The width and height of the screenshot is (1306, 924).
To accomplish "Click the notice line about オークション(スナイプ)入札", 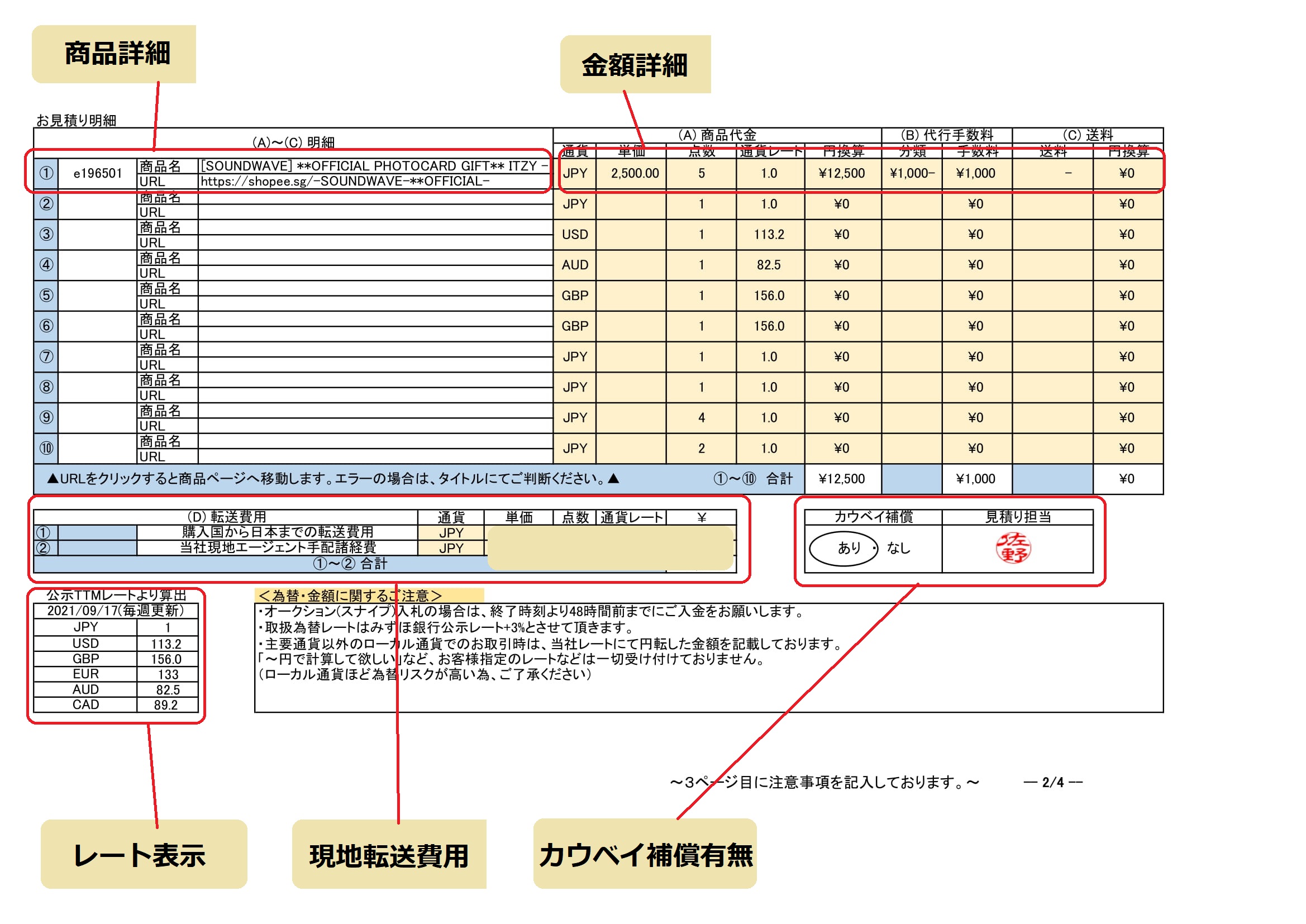I will (531, 612).
